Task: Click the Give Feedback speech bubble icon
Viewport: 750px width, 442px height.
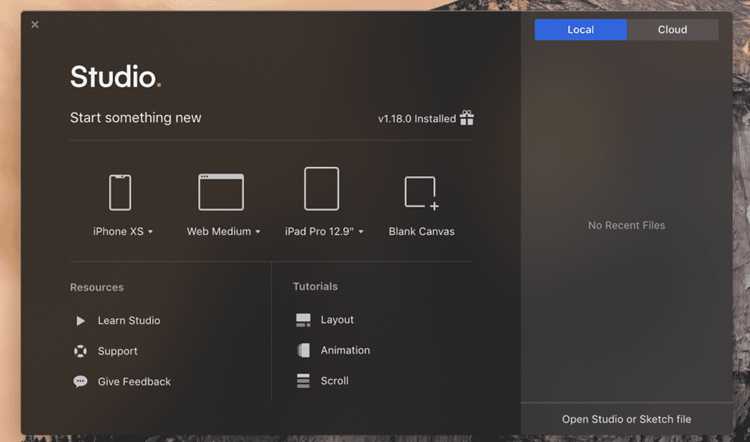Action: (80, 382)
